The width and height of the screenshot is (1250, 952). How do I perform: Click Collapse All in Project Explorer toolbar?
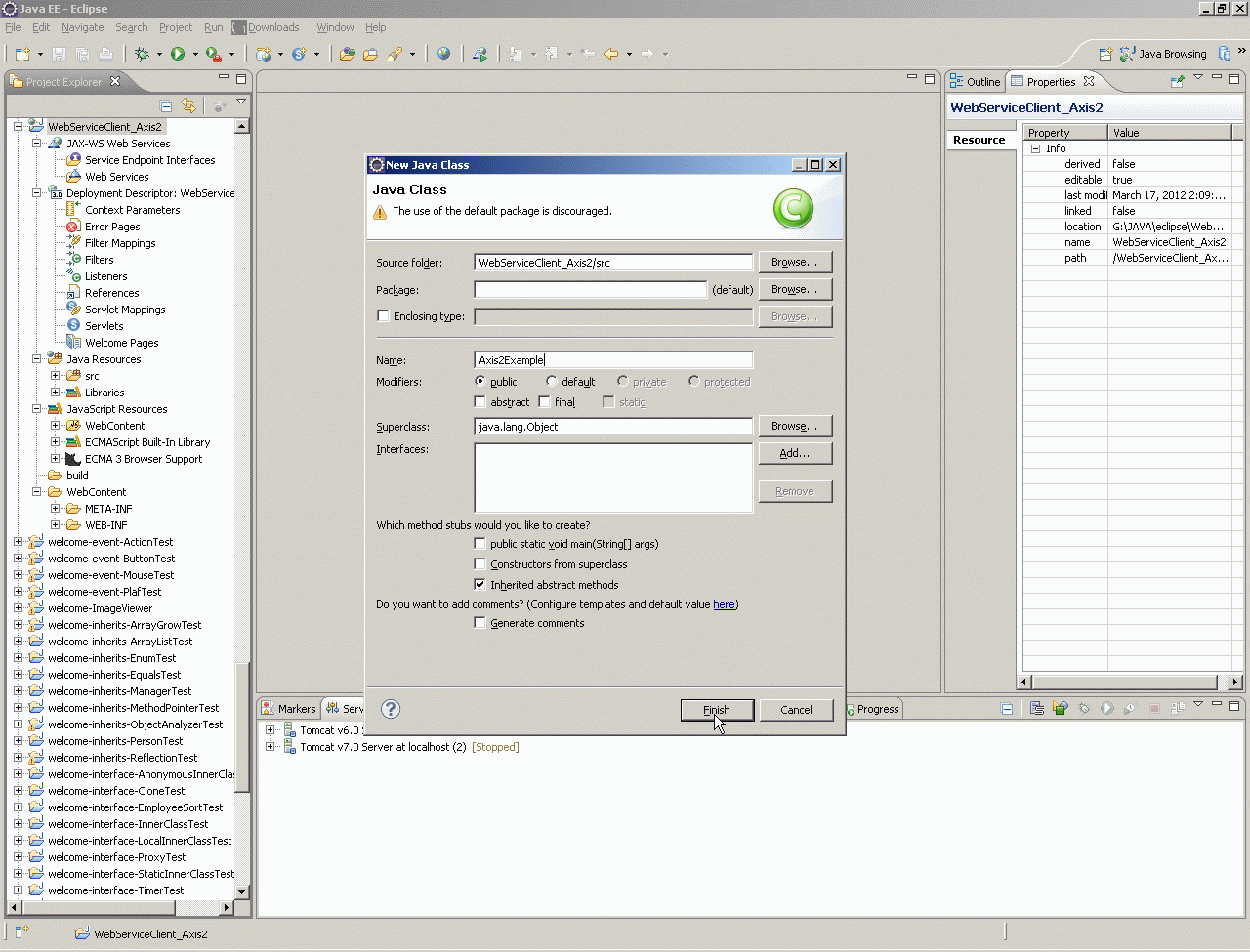166,105
